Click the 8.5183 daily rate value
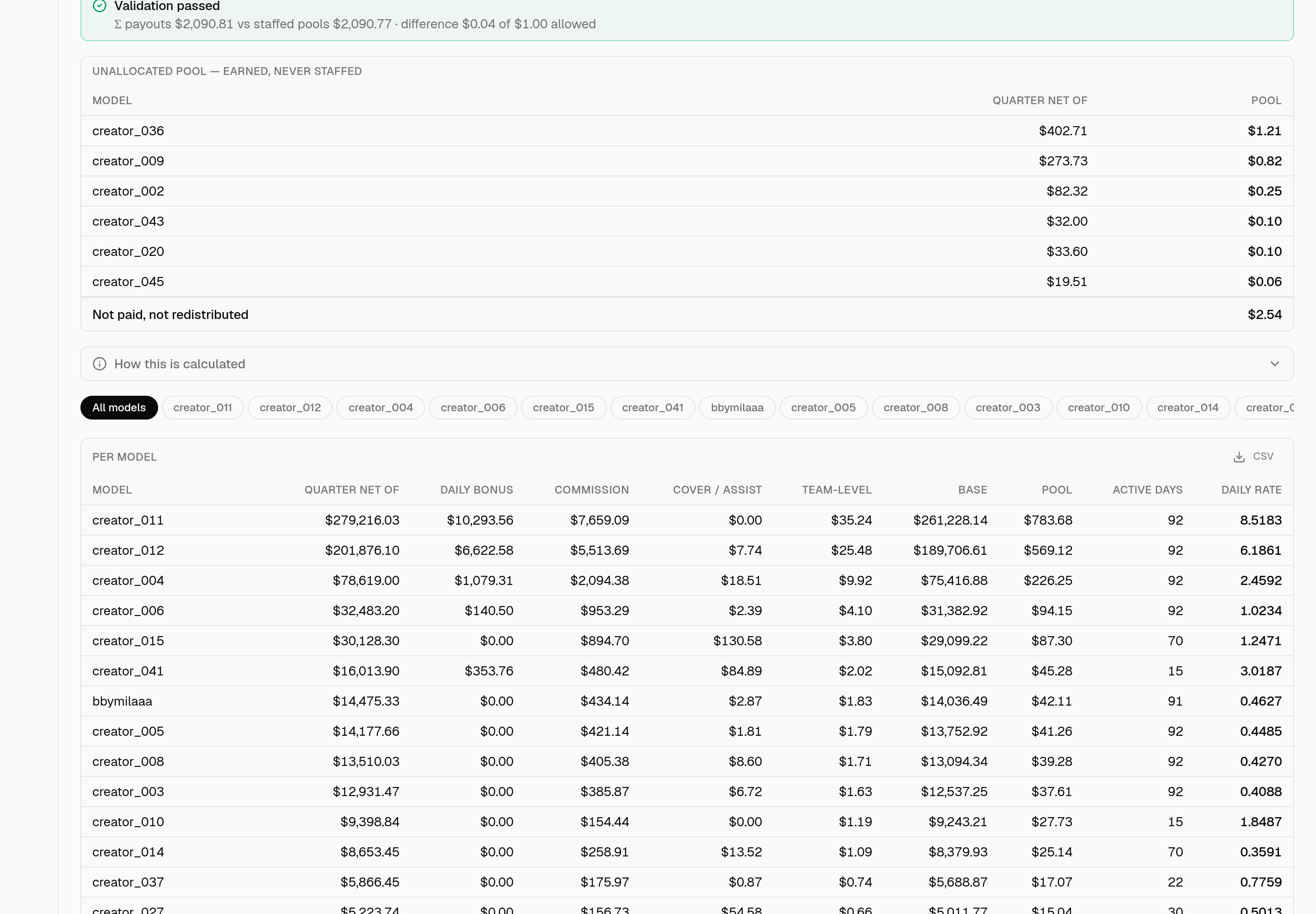This screenshot has width=1316, height=914. tap(1261, 521)
